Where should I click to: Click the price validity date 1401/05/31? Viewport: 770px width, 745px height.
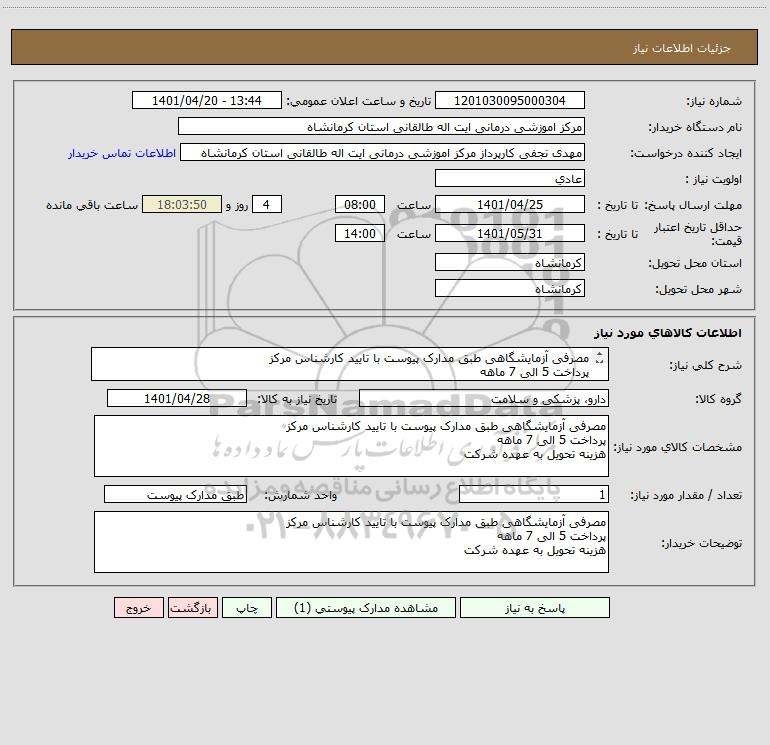pyautogui.click(x=510, y=233)
